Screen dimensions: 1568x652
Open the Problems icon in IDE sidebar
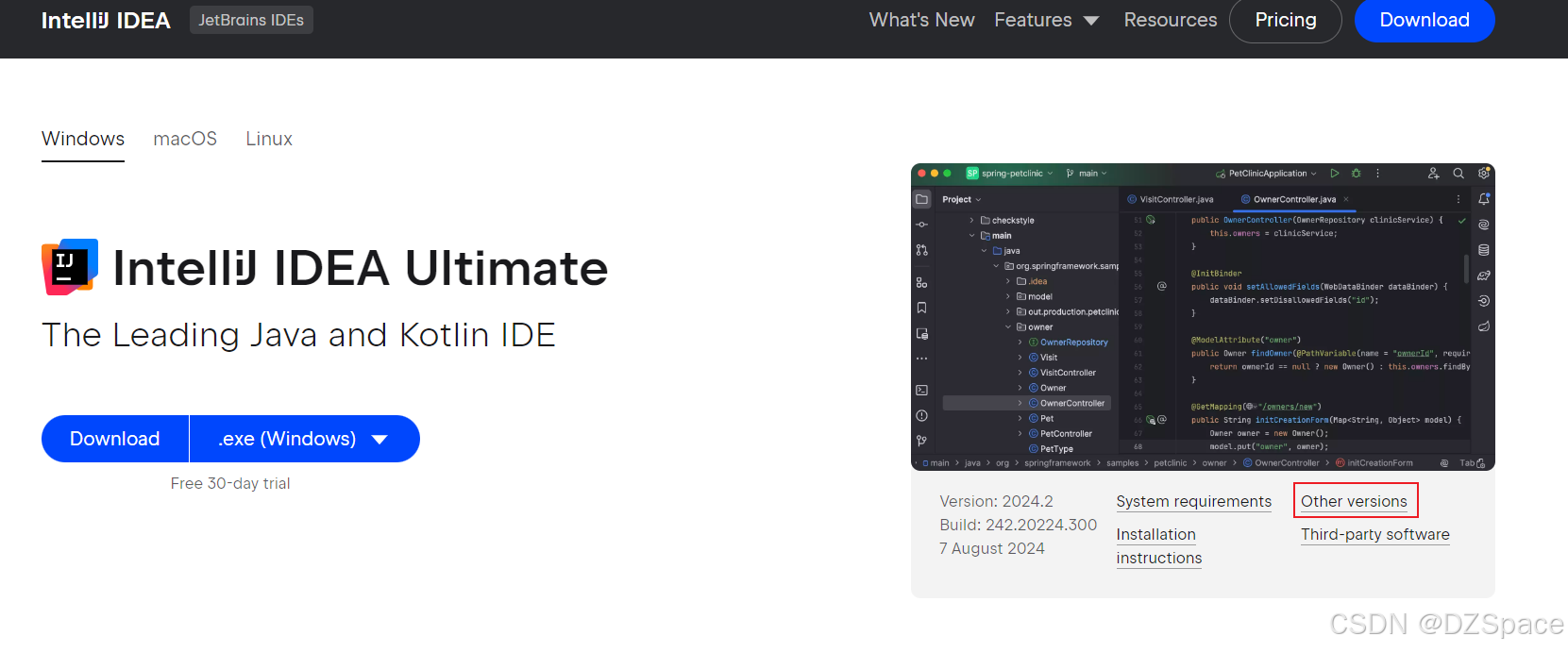click(922, 415)
